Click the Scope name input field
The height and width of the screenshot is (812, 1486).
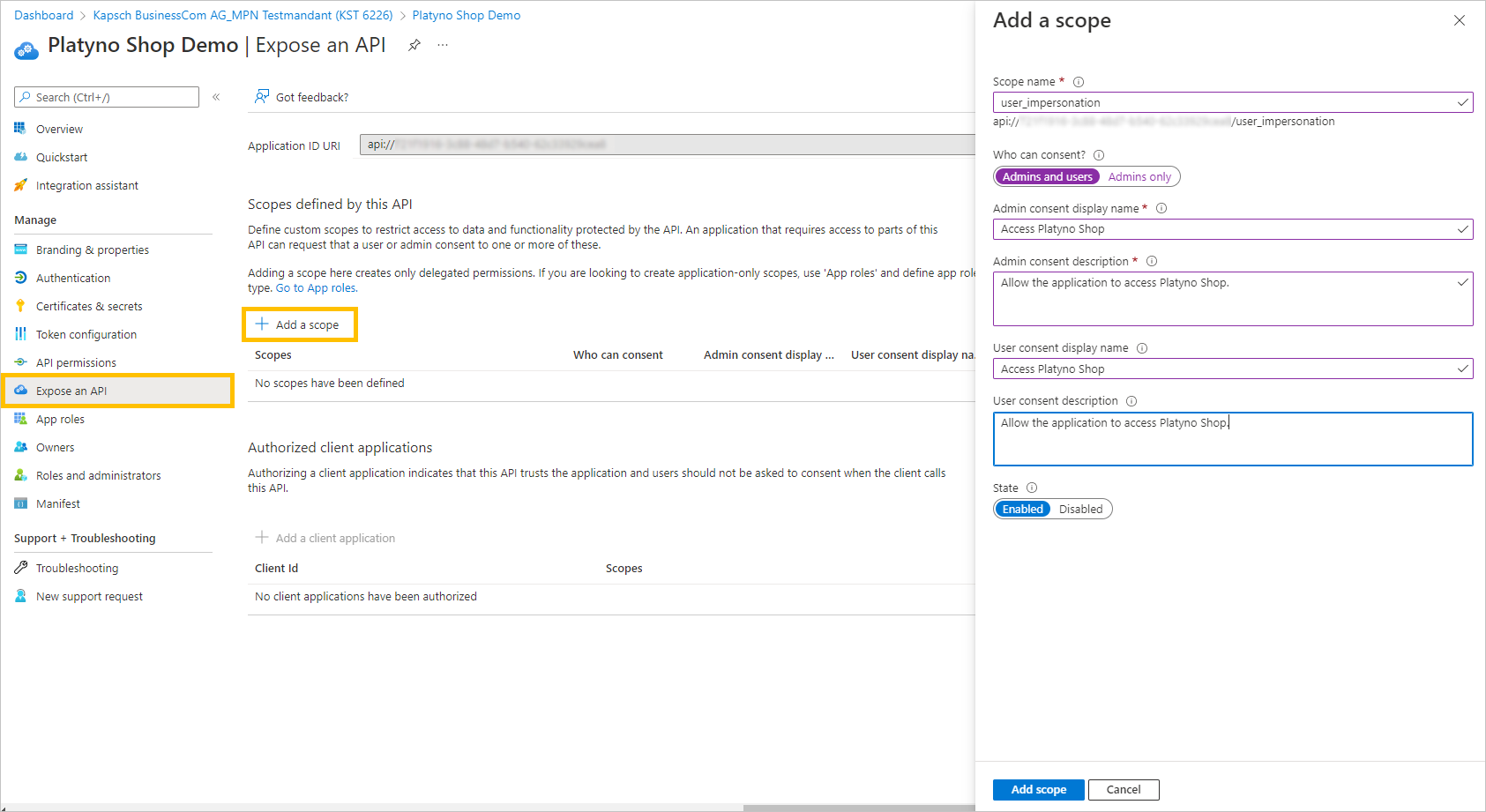tap(1233, 102)
